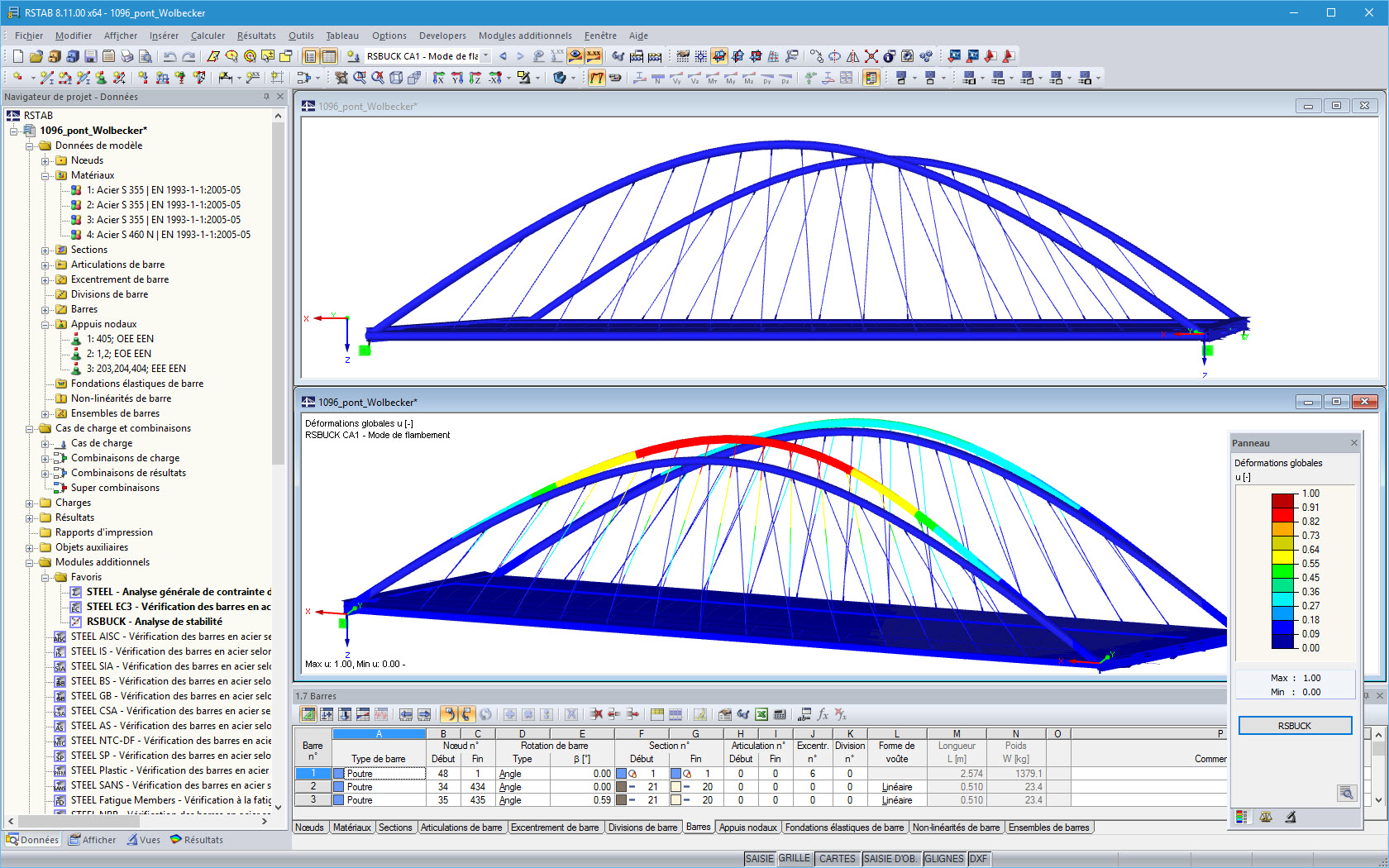Toggle the deformation display button
This screenshot has height=868, width=1389.
pos(597,78)
